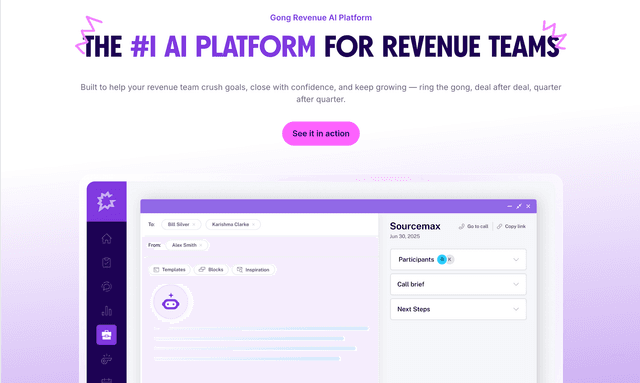Image resolution: width=640 pixels, height=383 pixels.
Task: Open the Inspiration option
Action: click(x=253, y=270)
